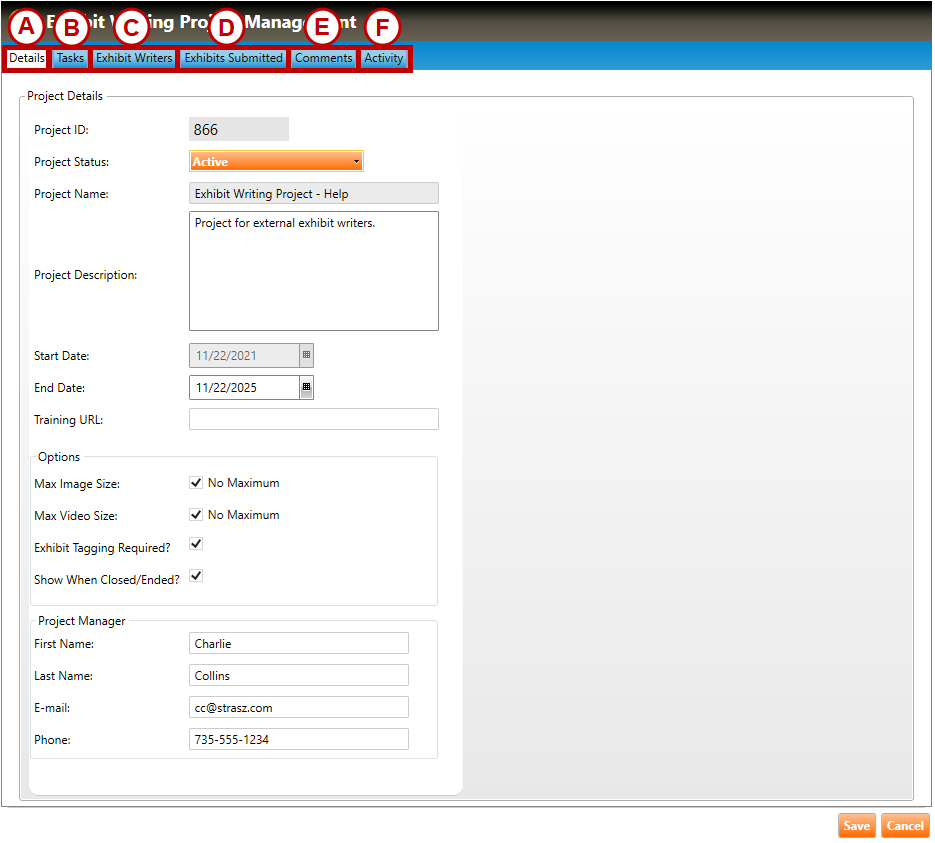Uncheck Max Image Size No Maximum checkbox

[x=196, y=483]
